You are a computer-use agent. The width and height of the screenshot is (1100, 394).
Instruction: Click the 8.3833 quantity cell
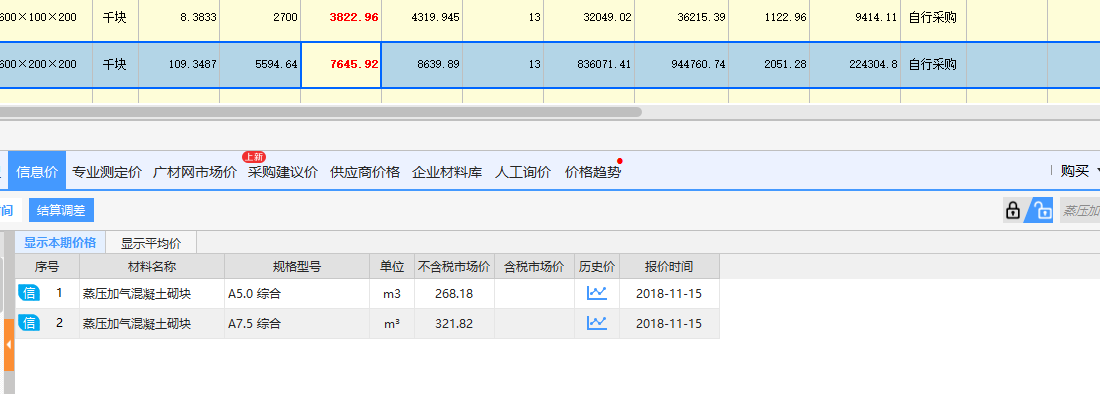(179, 18)
